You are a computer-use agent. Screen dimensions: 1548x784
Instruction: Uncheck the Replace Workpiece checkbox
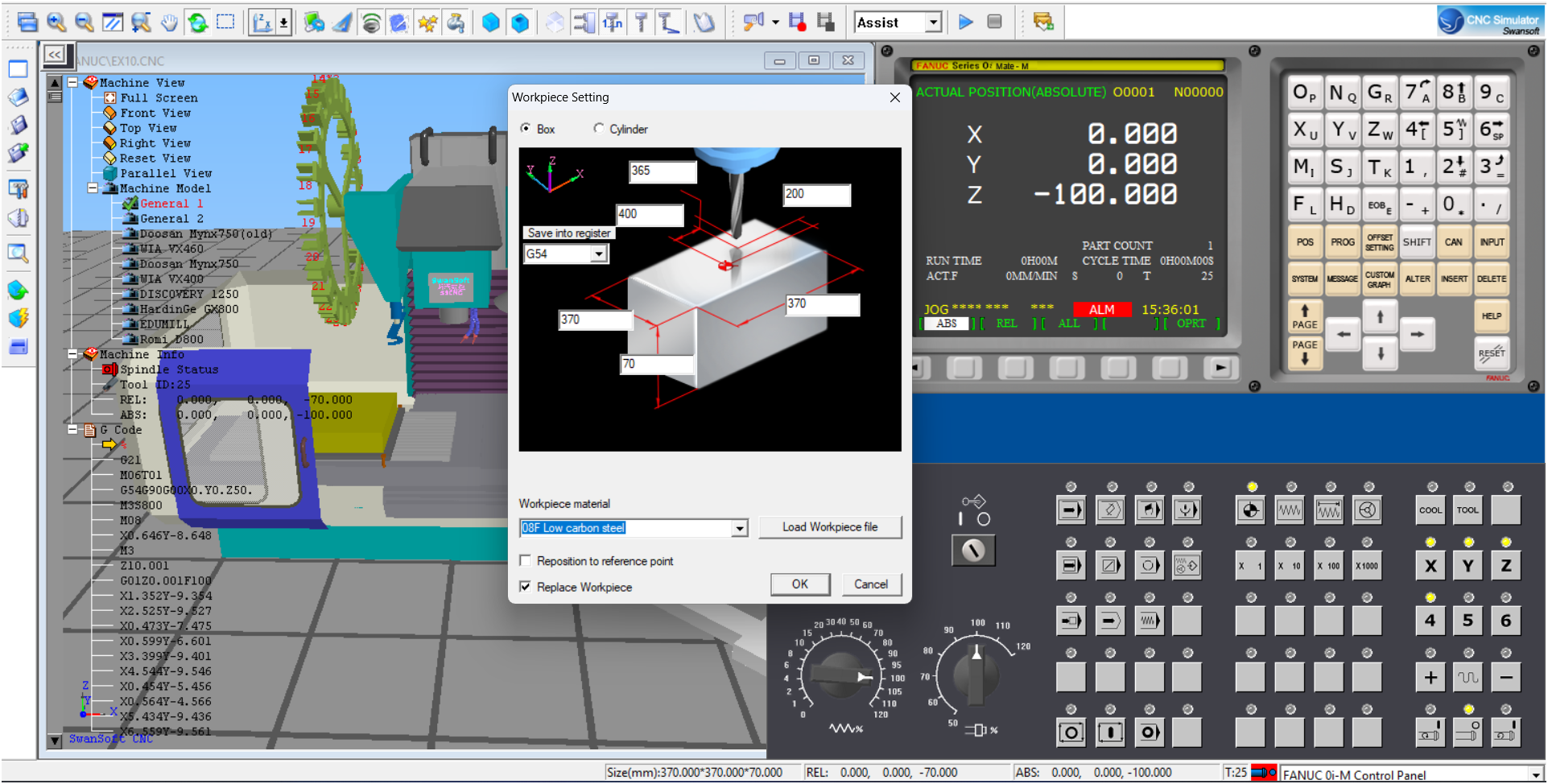[x=526, y=587]
